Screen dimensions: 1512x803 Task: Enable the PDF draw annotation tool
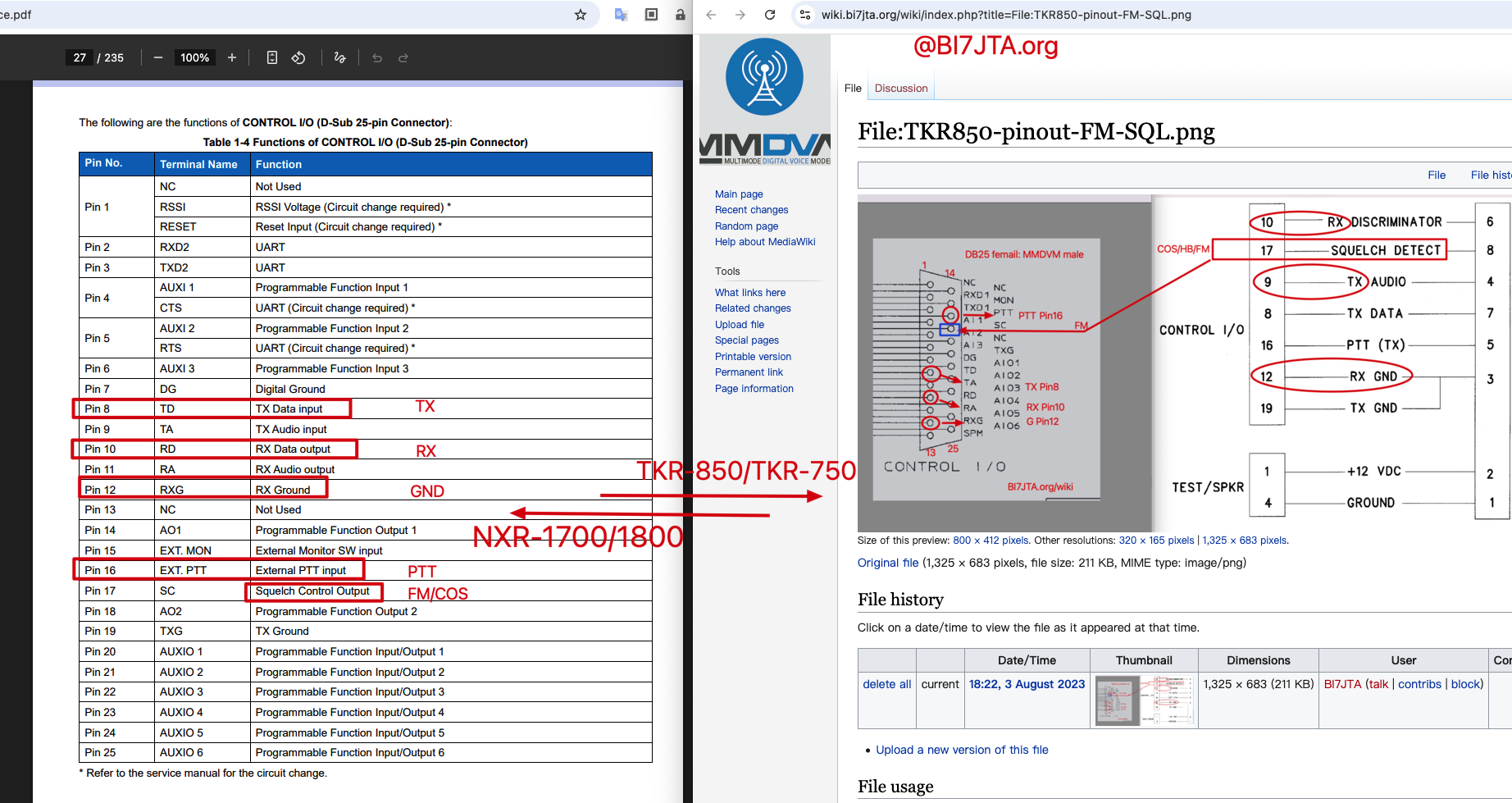coord(339,57)
